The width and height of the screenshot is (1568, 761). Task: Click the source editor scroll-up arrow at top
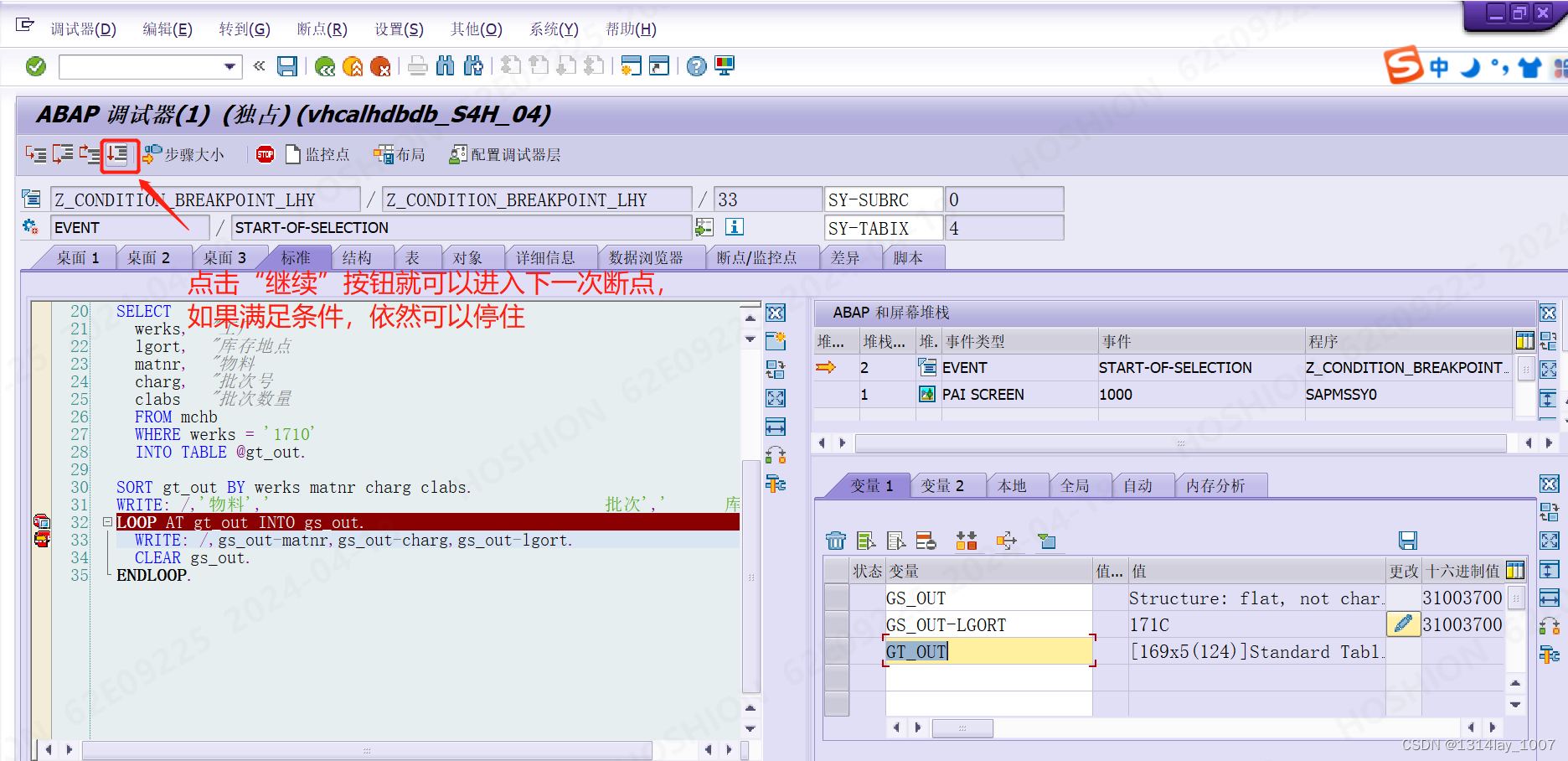click(x=750, y=318)
